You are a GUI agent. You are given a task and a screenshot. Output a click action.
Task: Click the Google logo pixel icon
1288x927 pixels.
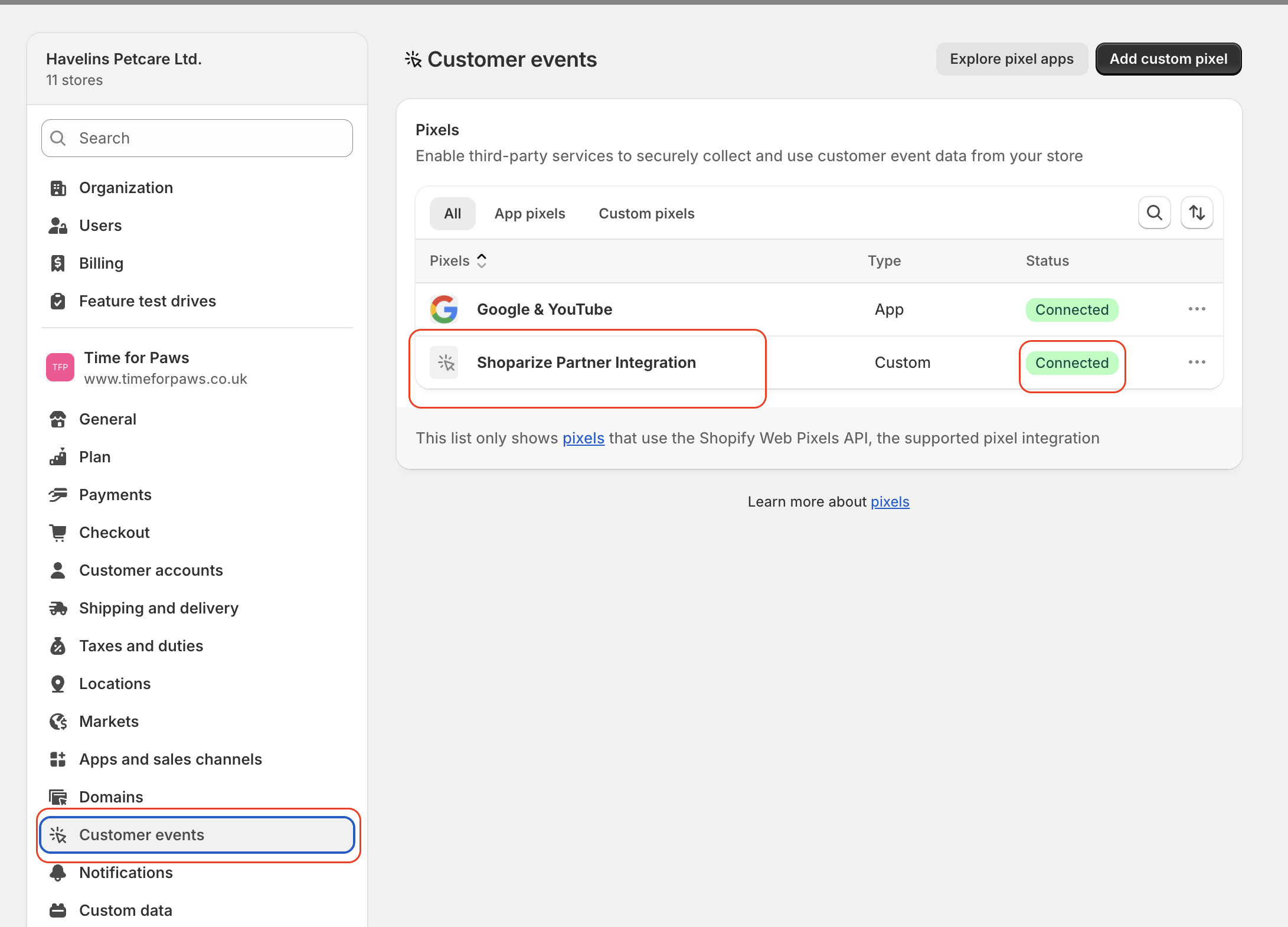click(444, 309)
